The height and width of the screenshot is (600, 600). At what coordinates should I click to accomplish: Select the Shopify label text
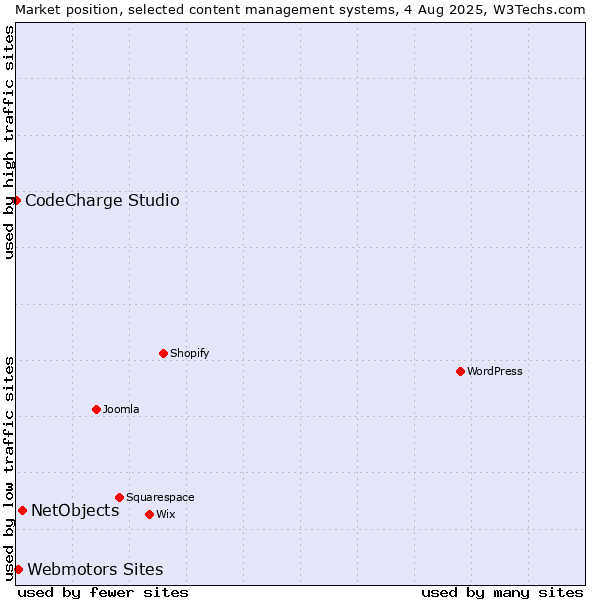(x=189, y=353)
